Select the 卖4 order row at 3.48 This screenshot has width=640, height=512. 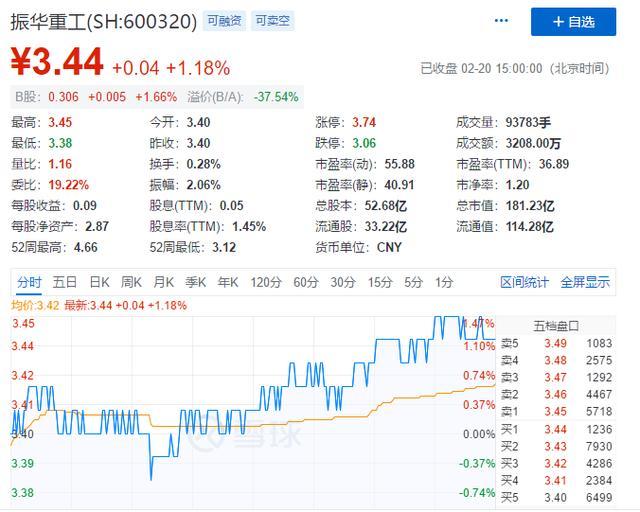pos(556,361)
